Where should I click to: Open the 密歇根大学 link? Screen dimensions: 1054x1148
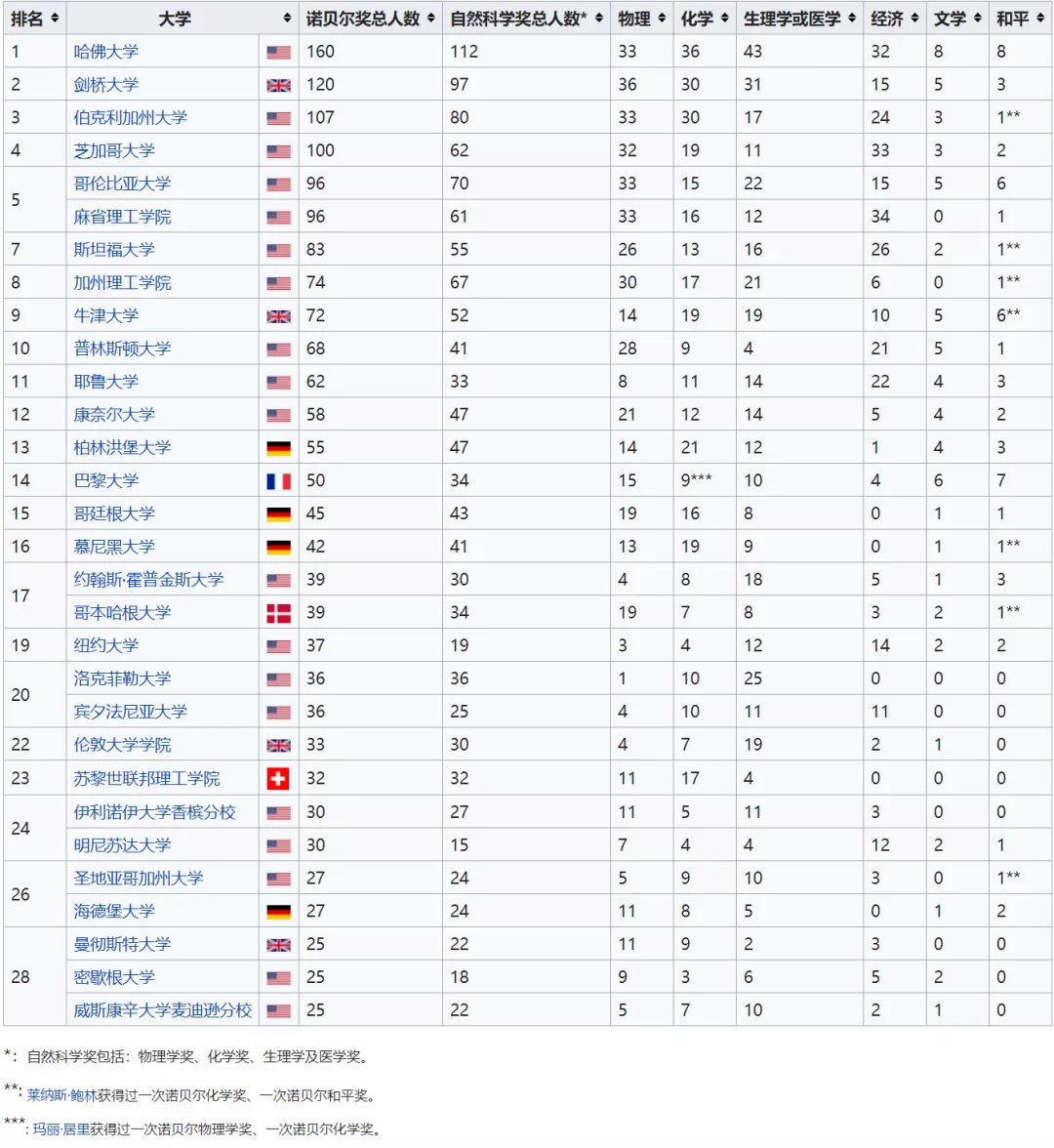pos(114,977)
